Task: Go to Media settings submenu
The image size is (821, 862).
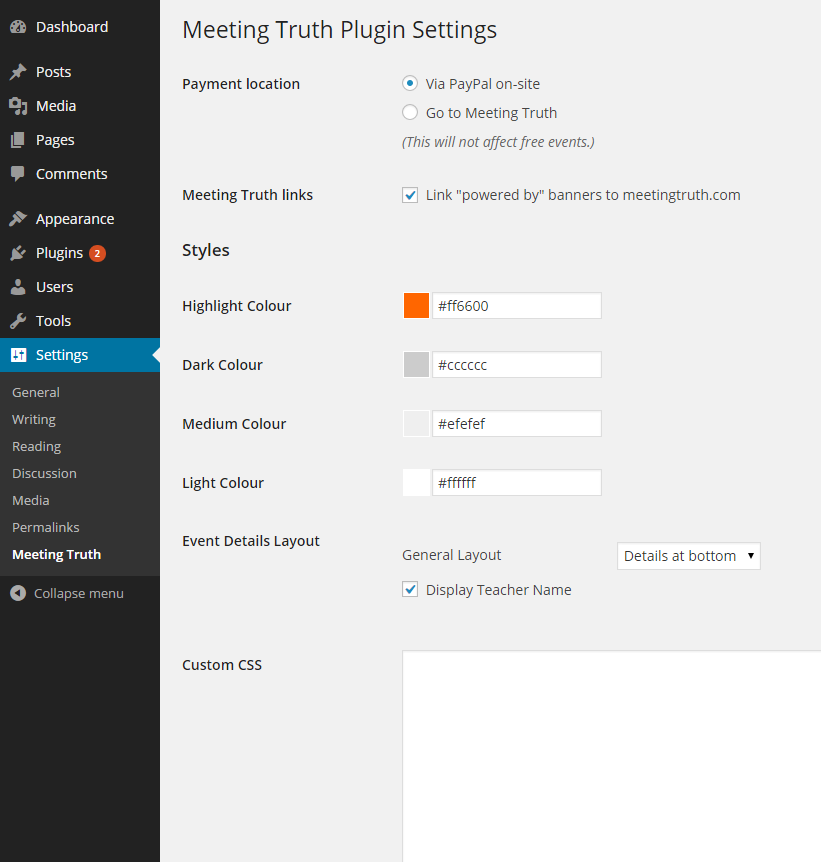Action: click(x=31, y=500)
